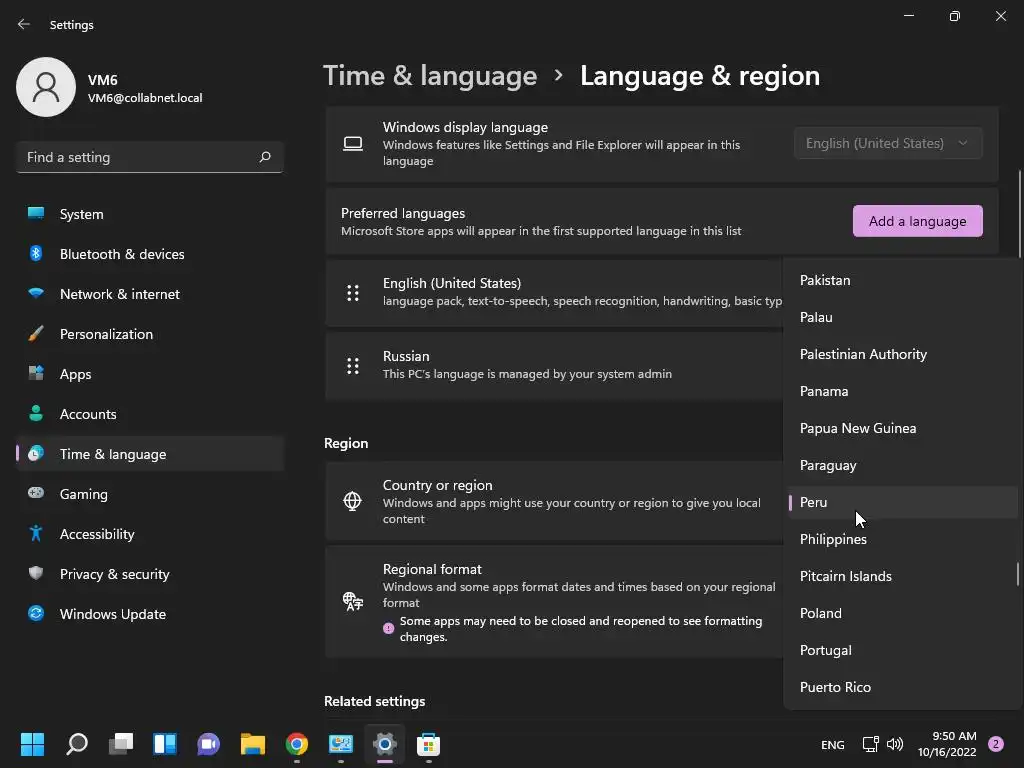Select the Russian language row
1024x768 pixels.
point(554,366)
